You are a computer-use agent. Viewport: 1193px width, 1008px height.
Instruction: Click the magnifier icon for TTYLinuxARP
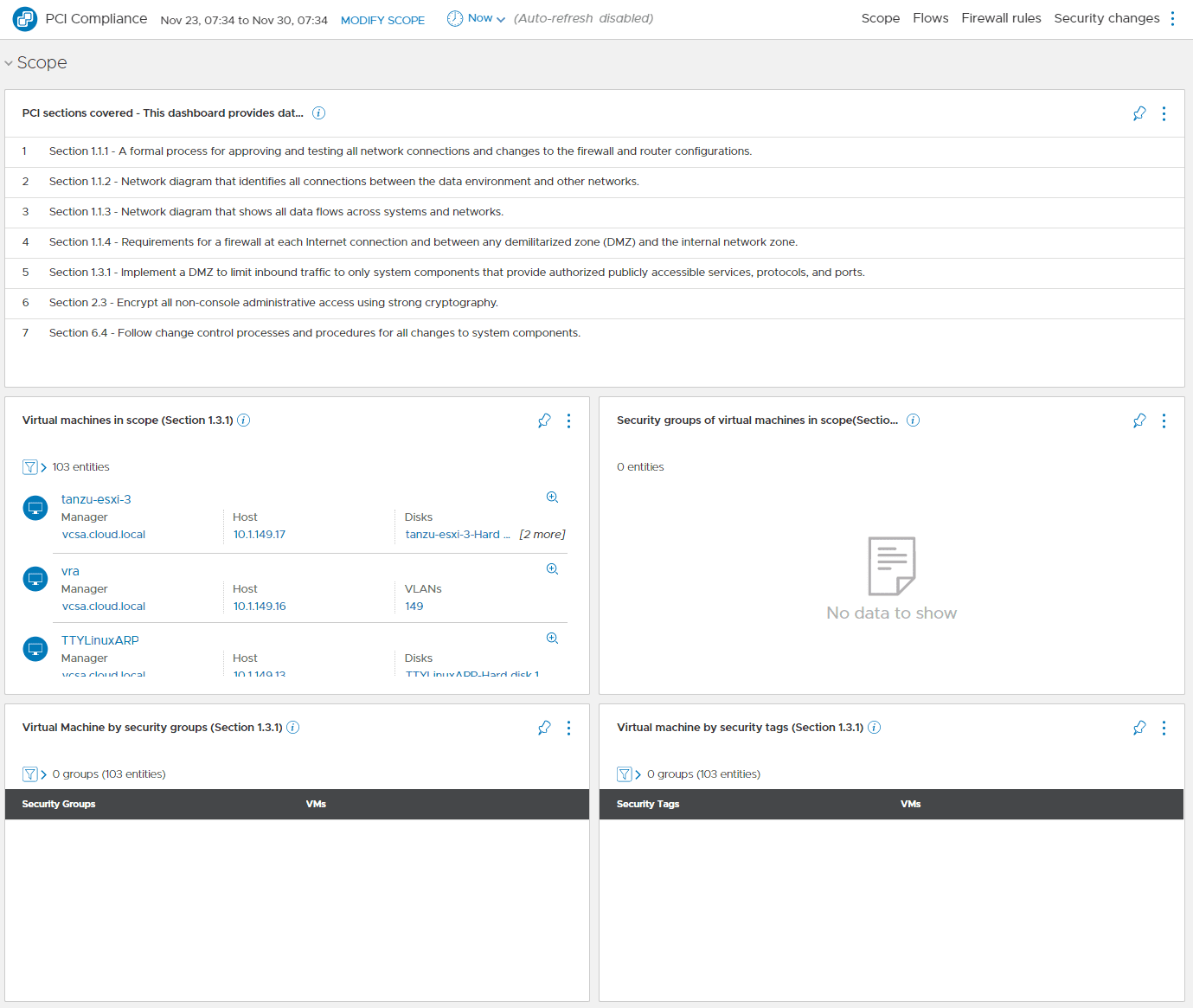pos(552,639)
